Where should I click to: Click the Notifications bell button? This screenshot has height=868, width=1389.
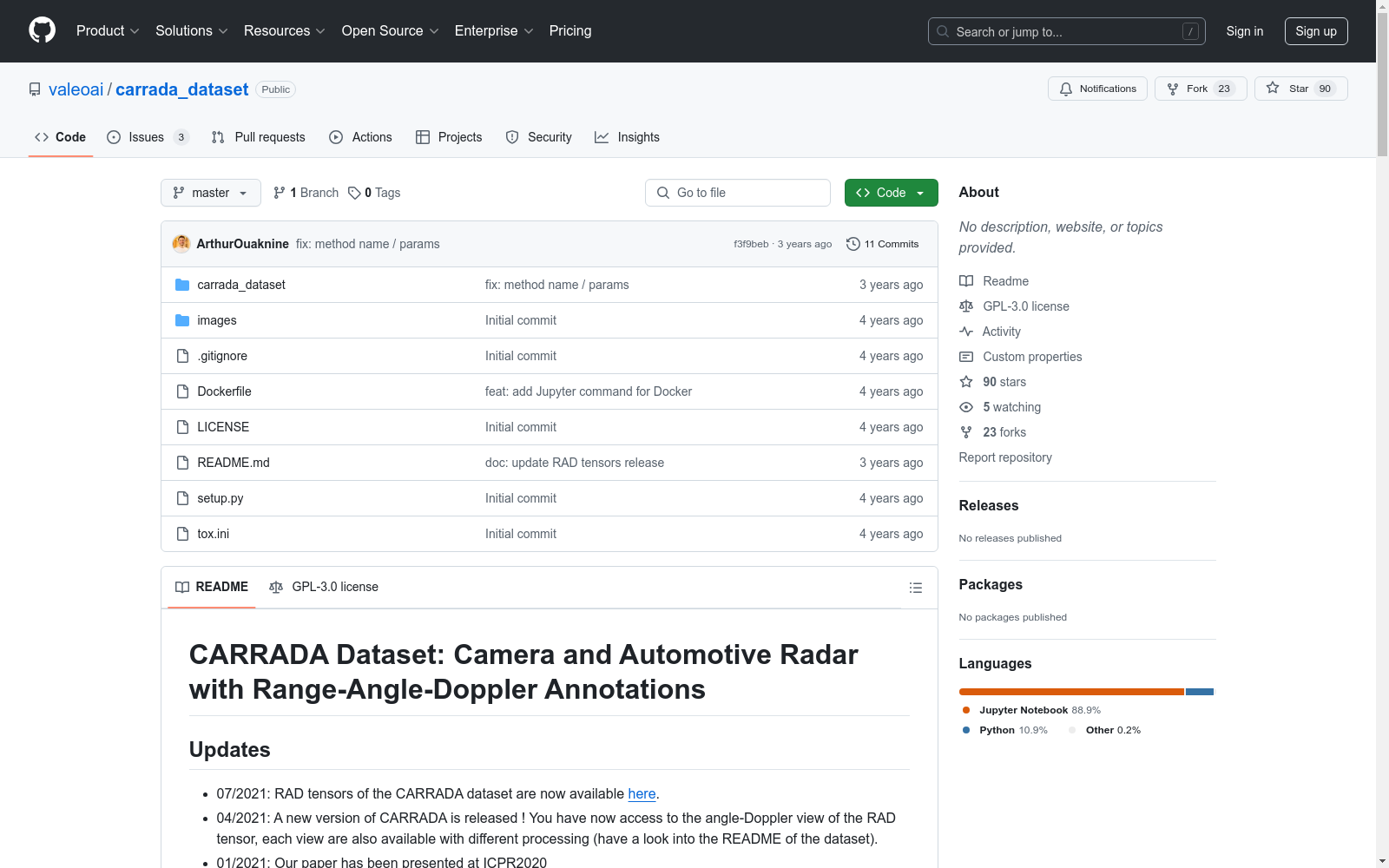click(x=1098, y=89)
